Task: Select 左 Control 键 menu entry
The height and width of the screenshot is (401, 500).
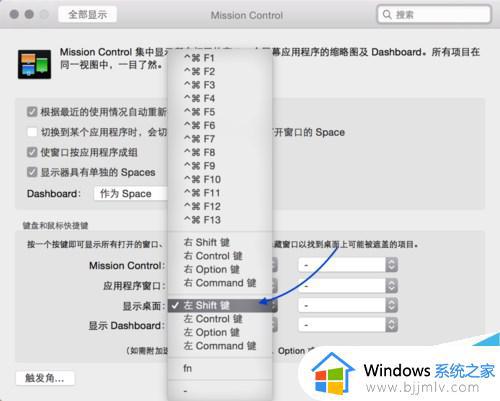Action: tap(220, 319)
